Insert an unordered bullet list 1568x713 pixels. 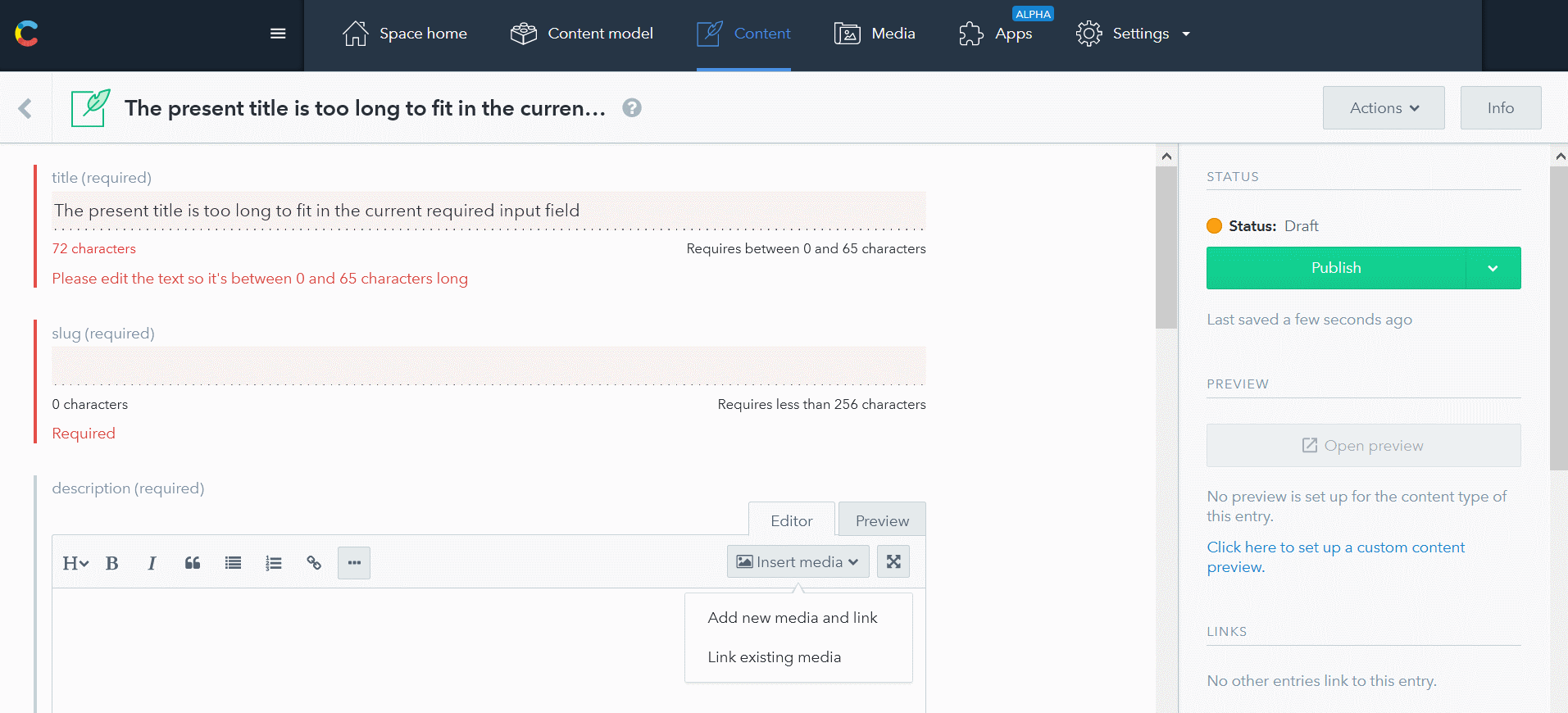(x=234, y=563)
